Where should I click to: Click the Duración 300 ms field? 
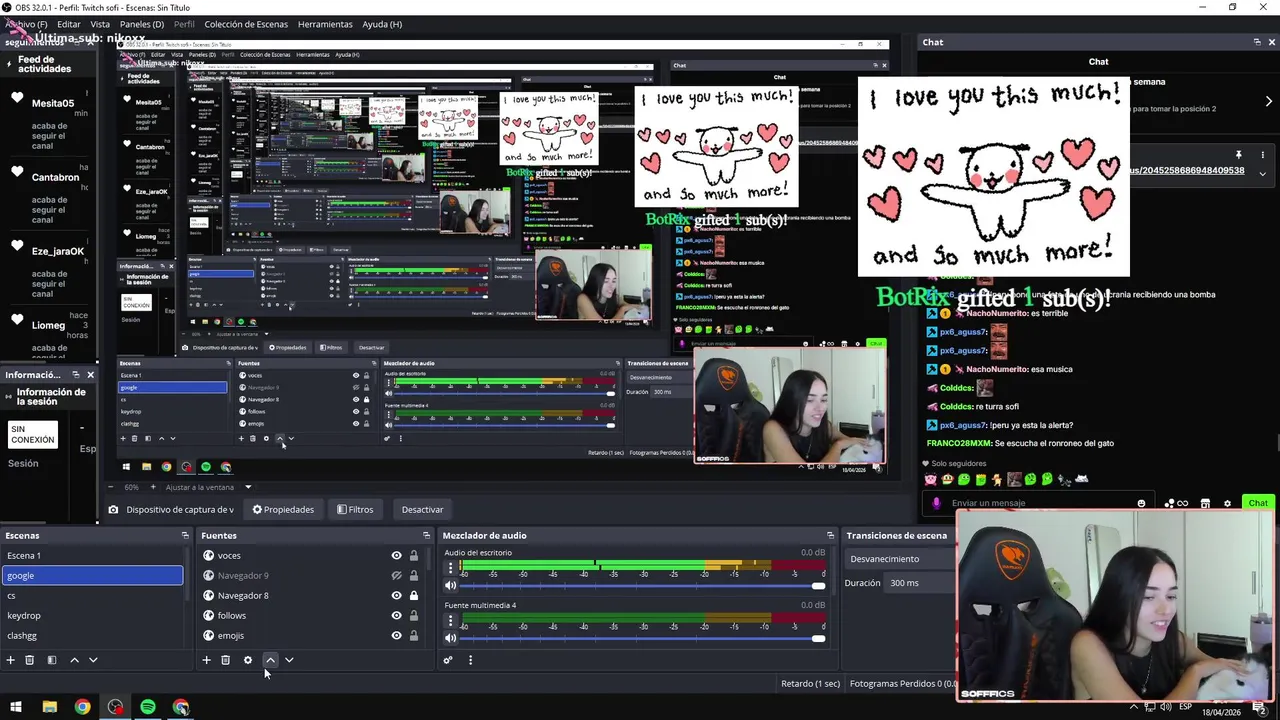(x=920, y=583)
